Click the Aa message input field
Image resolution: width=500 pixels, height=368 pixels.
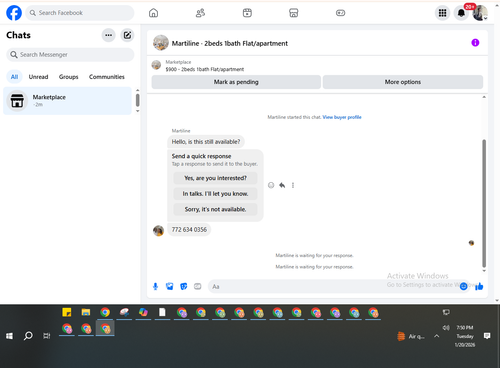pos(333,286)
